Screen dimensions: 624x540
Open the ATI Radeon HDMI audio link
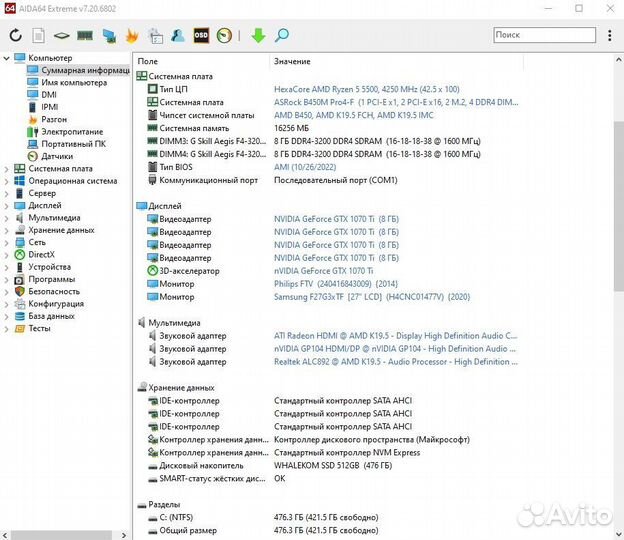[396, 336]
